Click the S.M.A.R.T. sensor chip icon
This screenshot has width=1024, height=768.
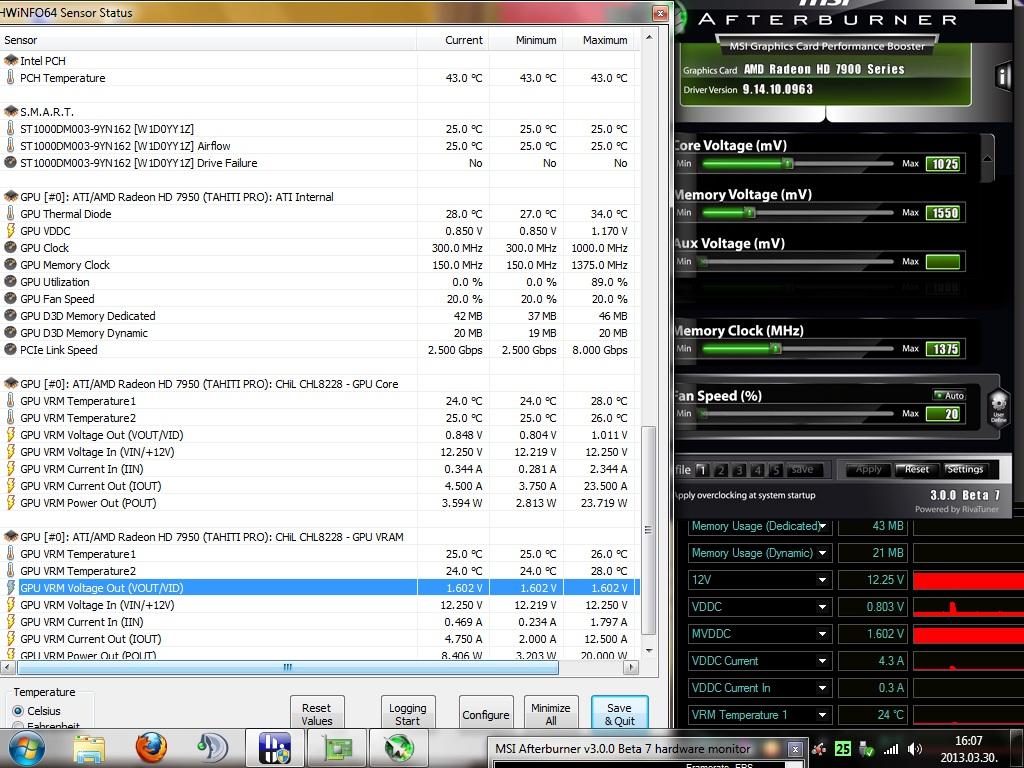[10, 112]
